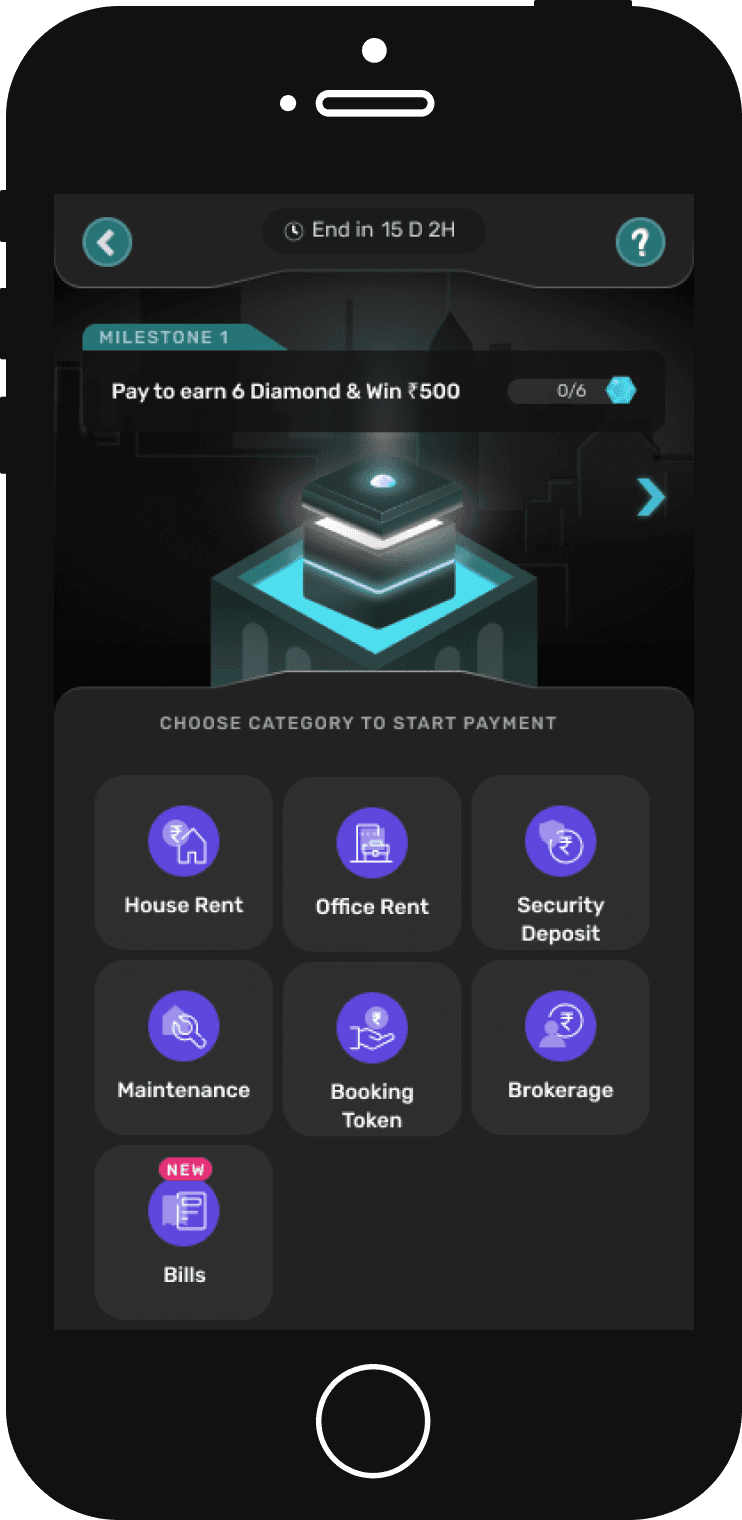
Task: Tap the back arrow icon
Action: pos(107,242)
